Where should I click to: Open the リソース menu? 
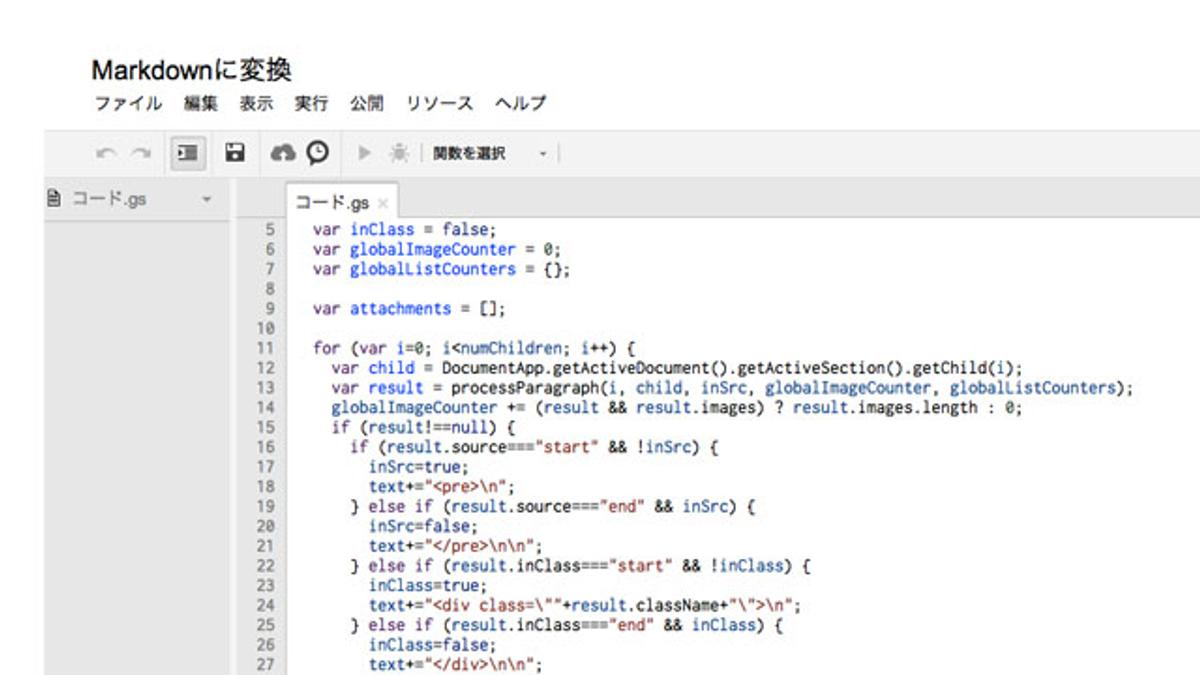point(439,103)
